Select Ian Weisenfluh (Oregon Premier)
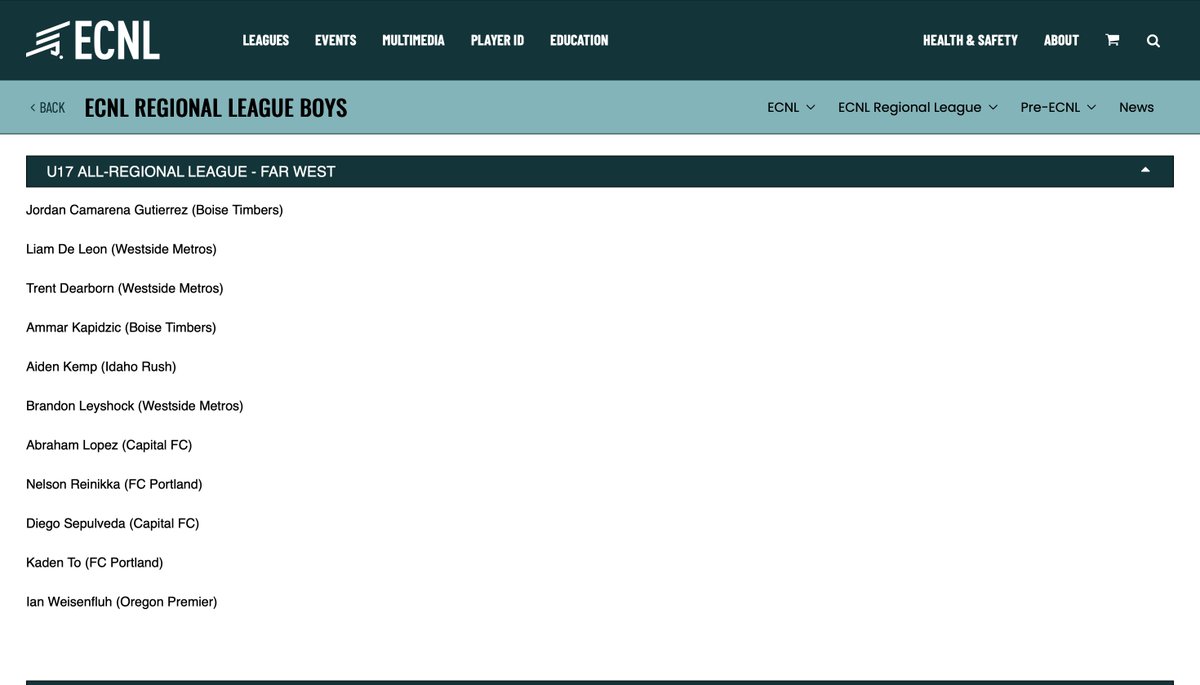Image resolution: width=1200 pixels, height=685 pixels. click(x=121, y=602)
